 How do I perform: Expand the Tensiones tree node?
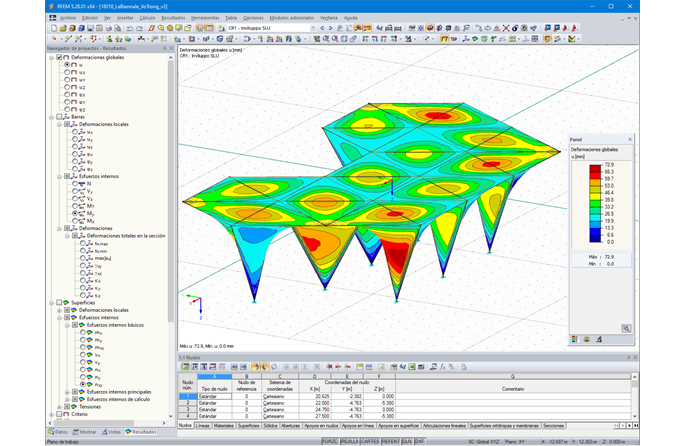(60, 407)
